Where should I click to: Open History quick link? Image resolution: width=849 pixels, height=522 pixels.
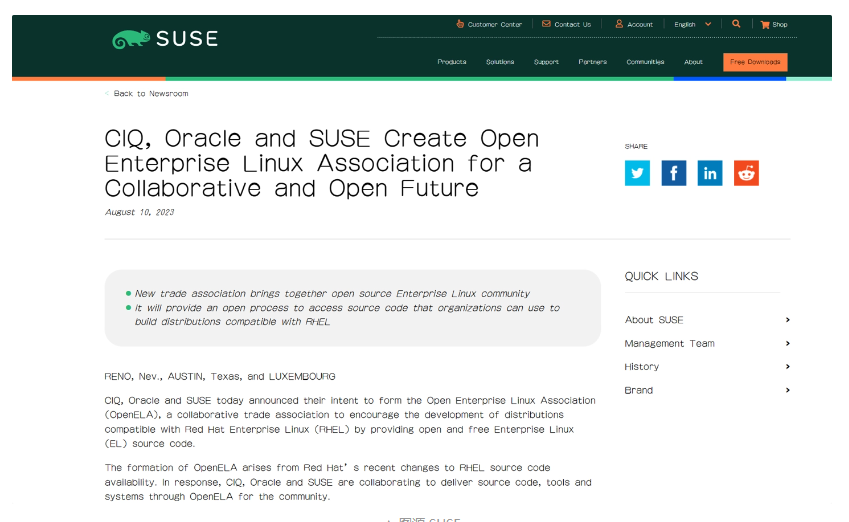tap(642, 367)
